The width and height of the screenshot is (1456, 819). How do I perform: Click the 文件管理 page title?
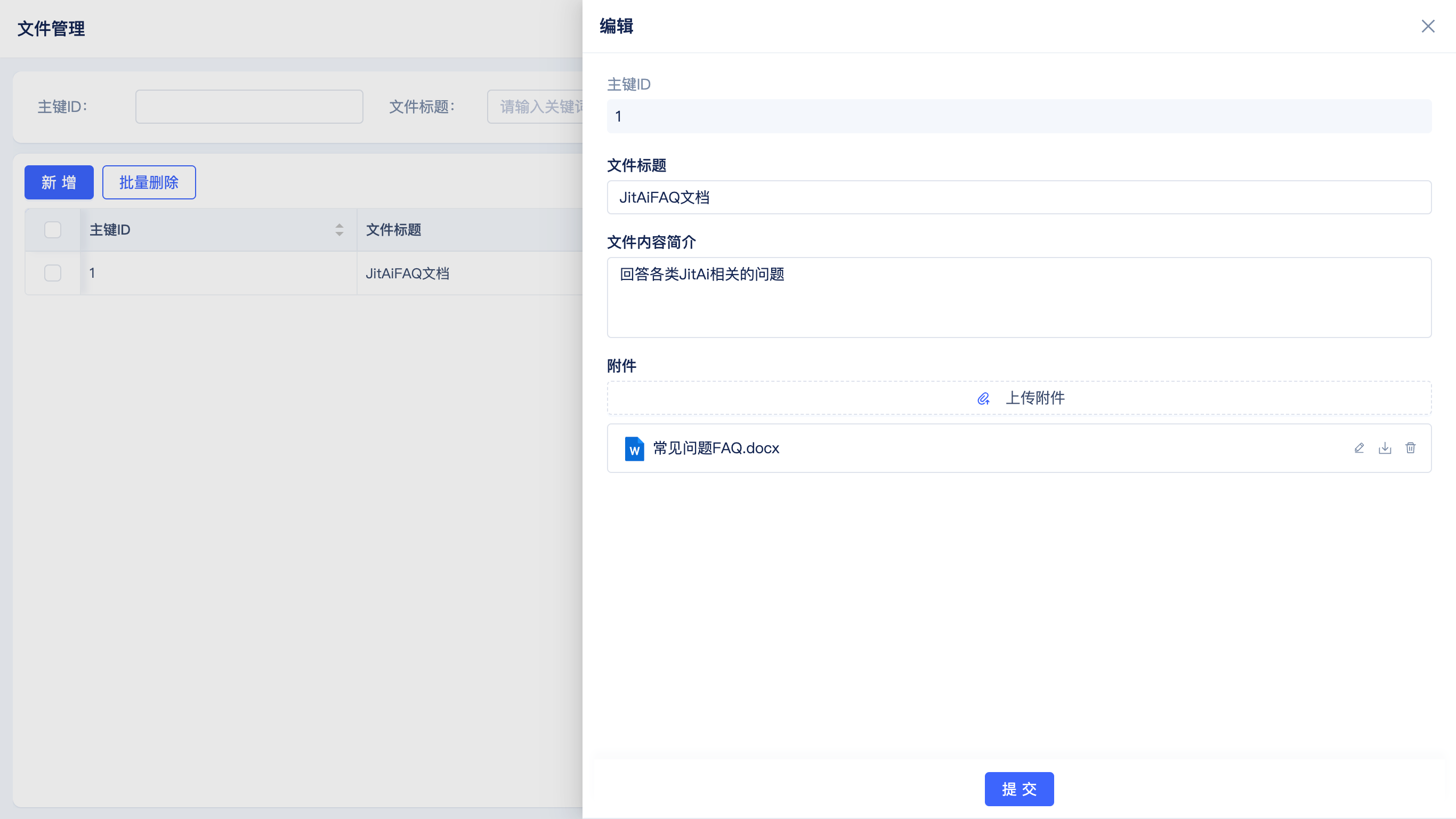click(x=52, y=28)
